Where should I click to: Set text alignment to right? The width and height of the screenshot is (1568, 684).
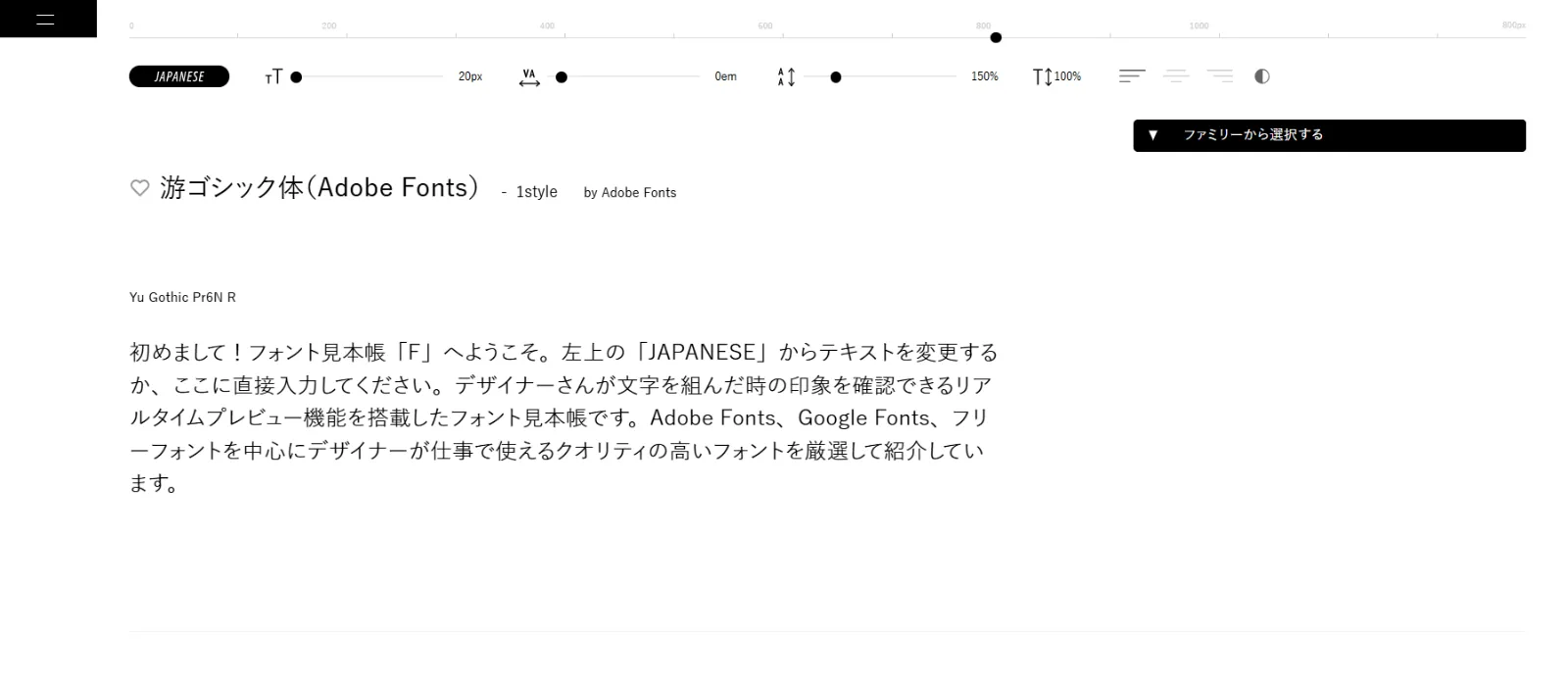tap(1219, 76)
